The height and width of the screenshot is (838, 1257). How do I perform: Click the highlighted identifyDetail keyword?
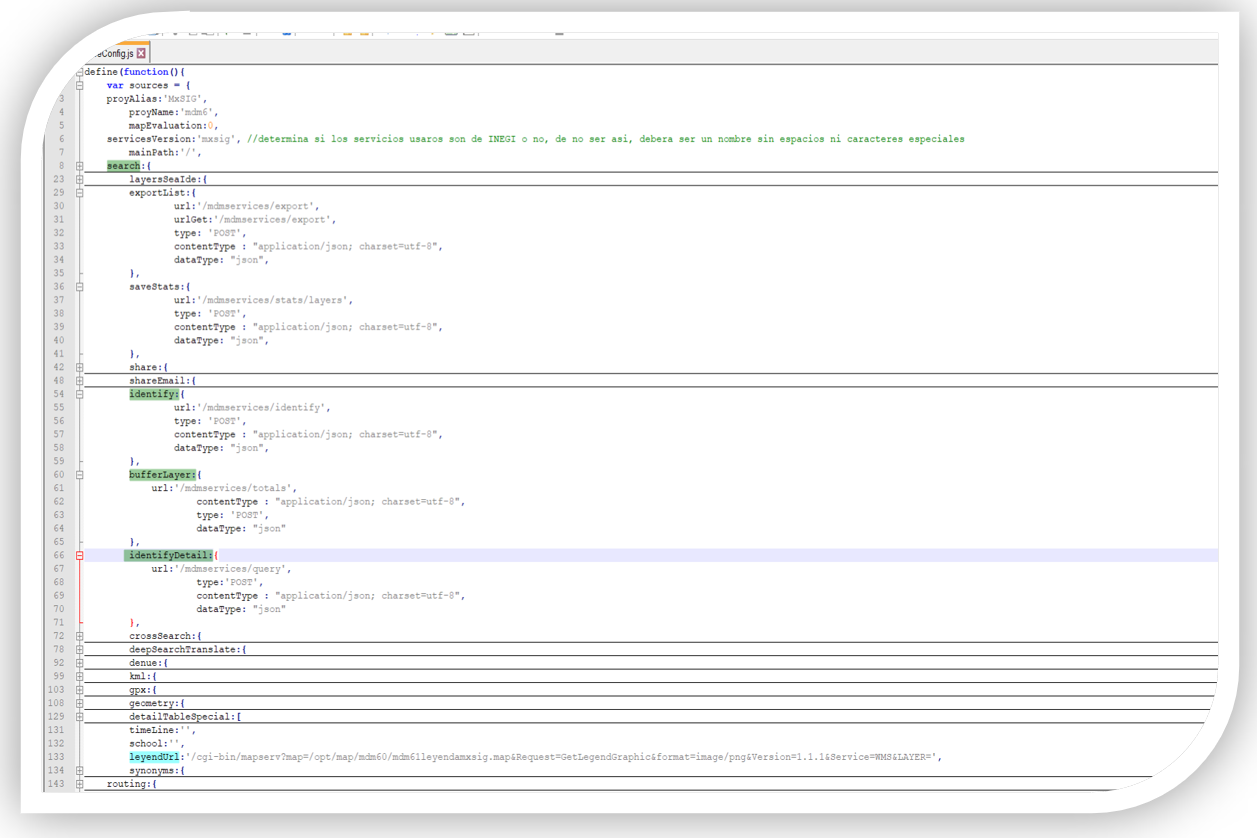[169, 556]
